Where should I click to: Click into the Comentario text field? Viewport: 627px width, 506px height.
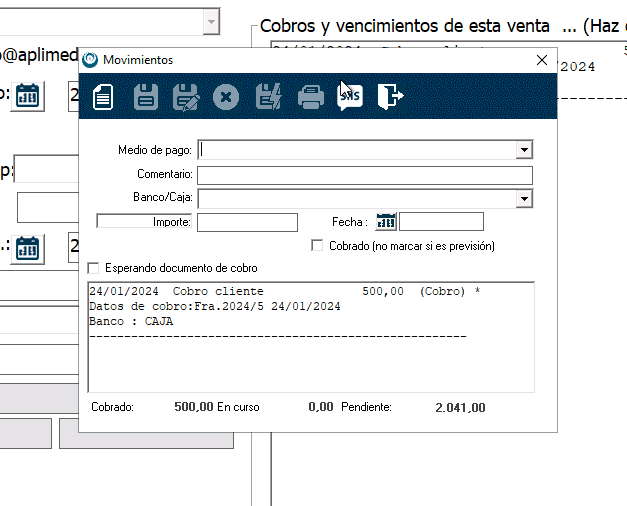point(364,175)
